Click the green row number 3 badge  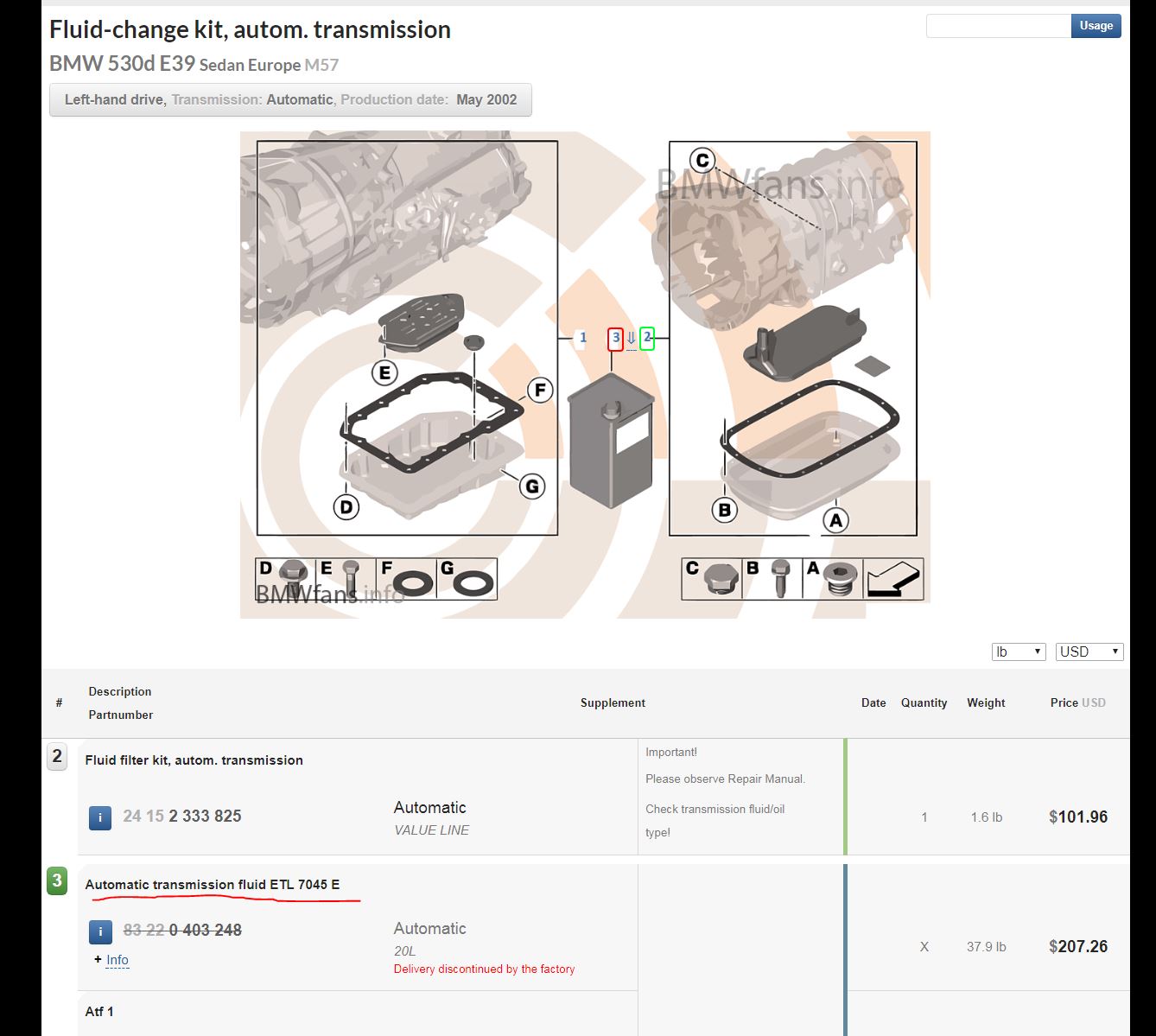57,880
